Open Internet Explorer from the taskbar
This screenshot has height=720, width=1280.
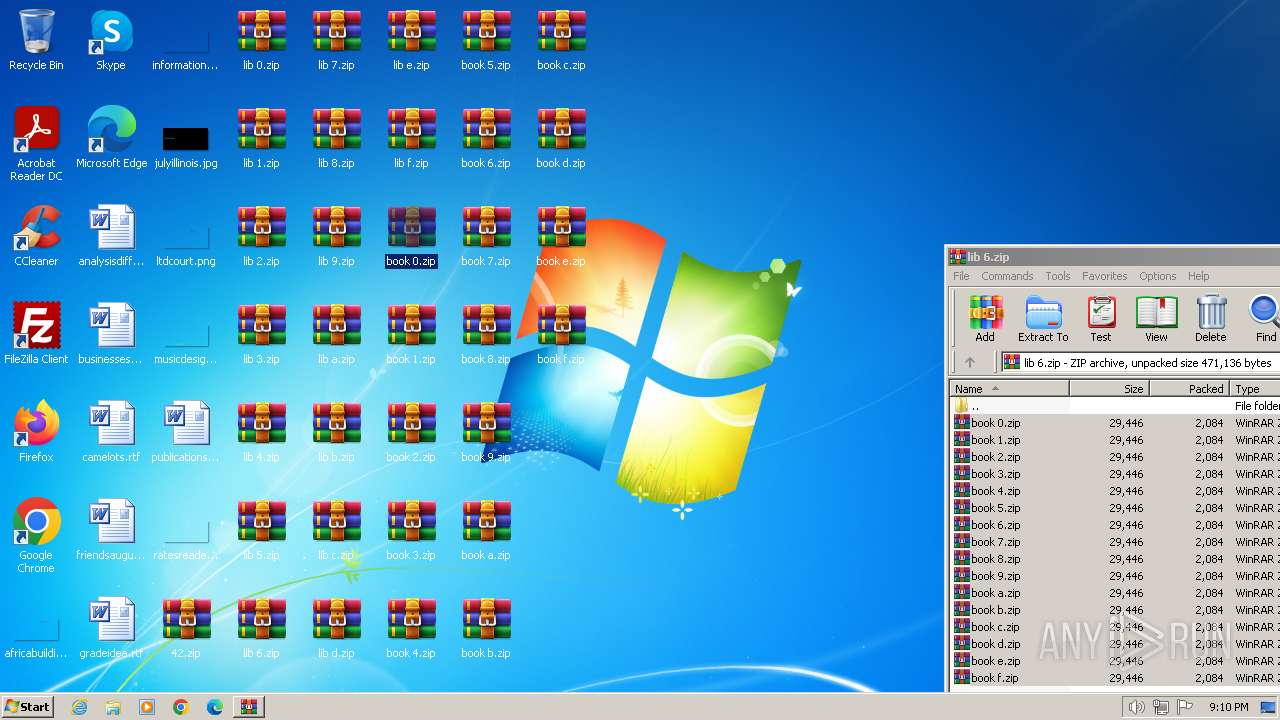[80, 707]
